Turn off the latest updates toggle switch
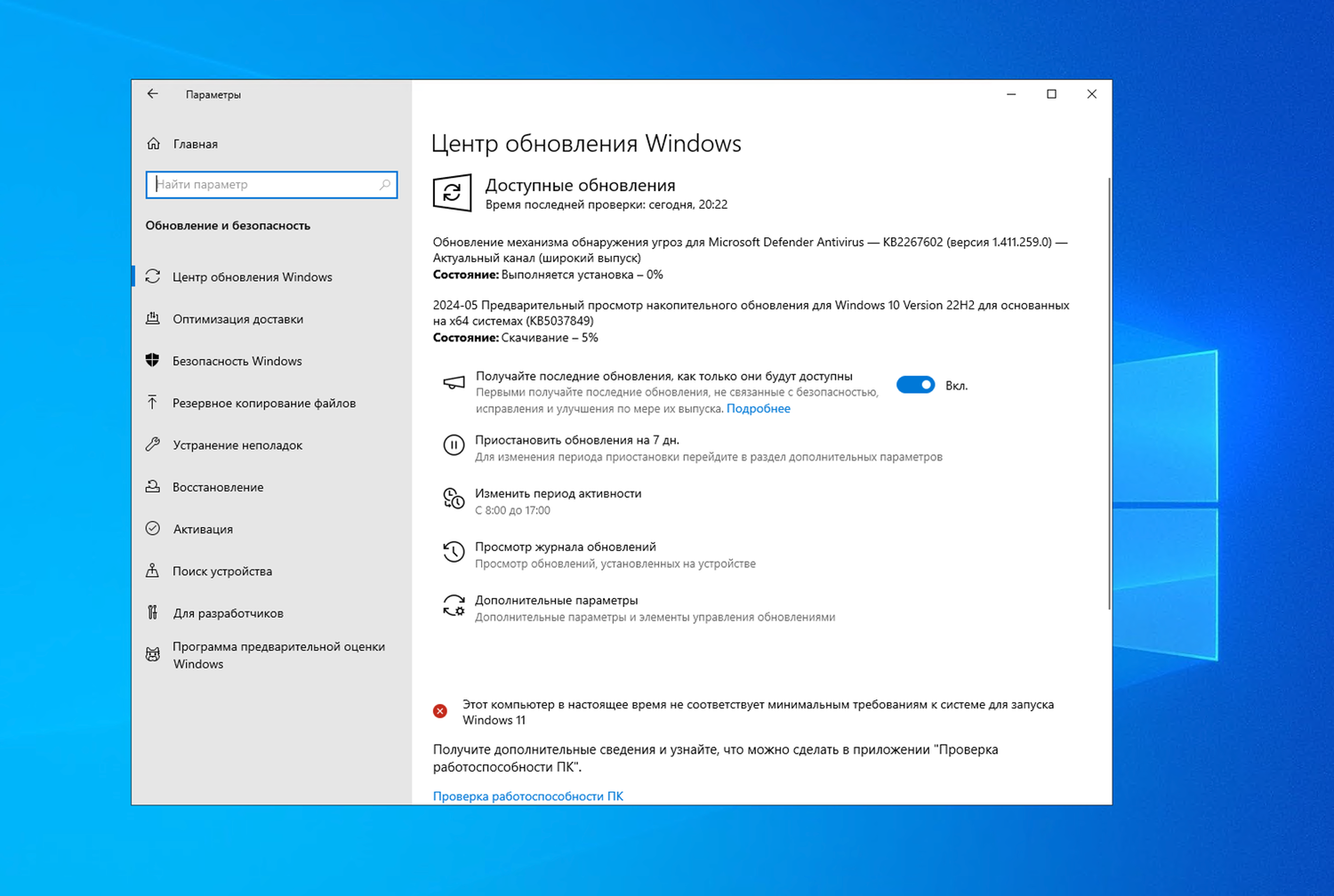This screenshot has width=1334, height=896. click(x=915, y=385)
